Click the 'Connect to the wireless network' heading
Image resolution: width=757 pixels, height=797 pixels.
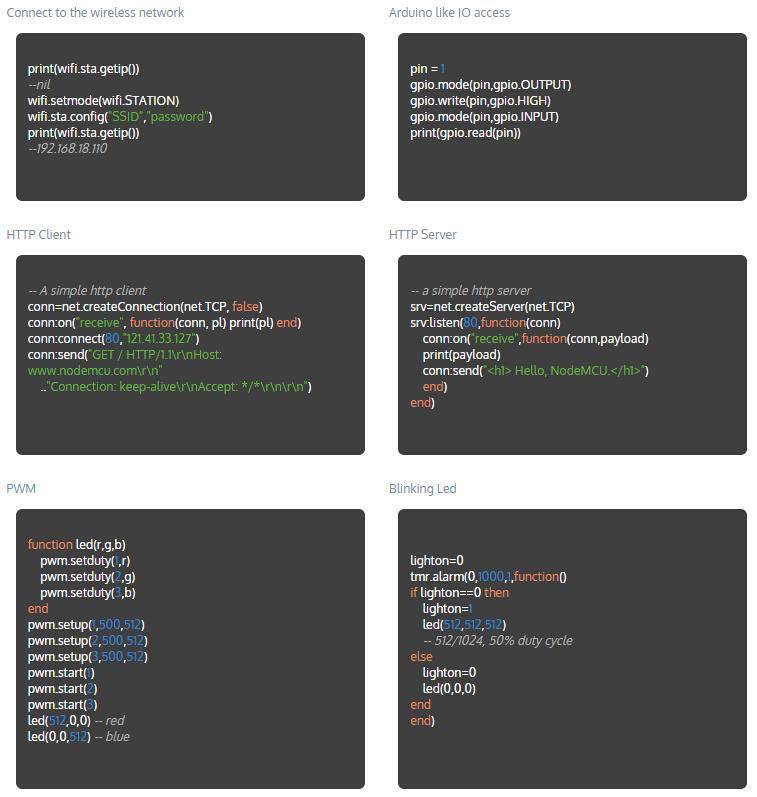point(95,13)
